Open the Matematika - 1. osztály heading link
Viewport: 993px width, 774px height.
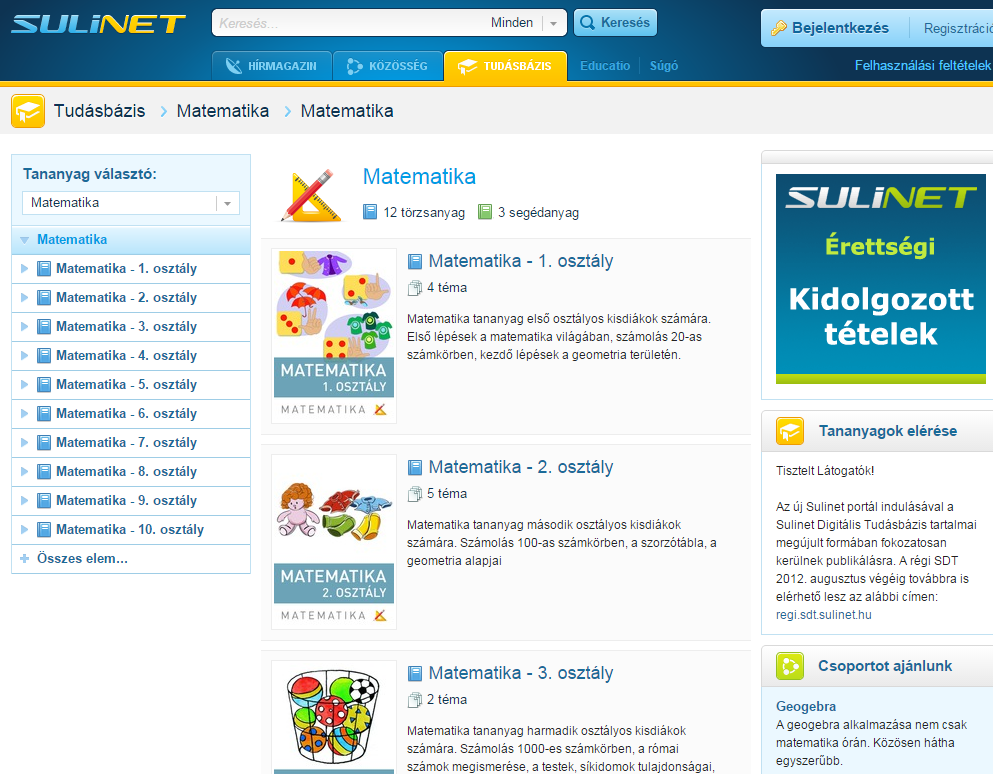coord(521,261)
